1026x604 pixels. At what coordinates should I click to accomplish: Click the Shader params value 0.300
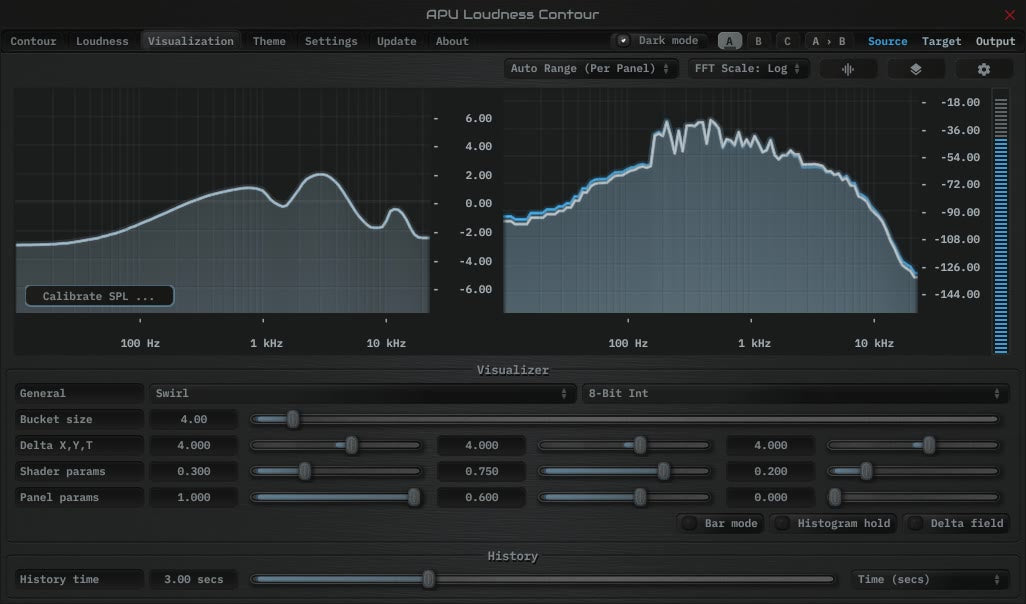193,471
